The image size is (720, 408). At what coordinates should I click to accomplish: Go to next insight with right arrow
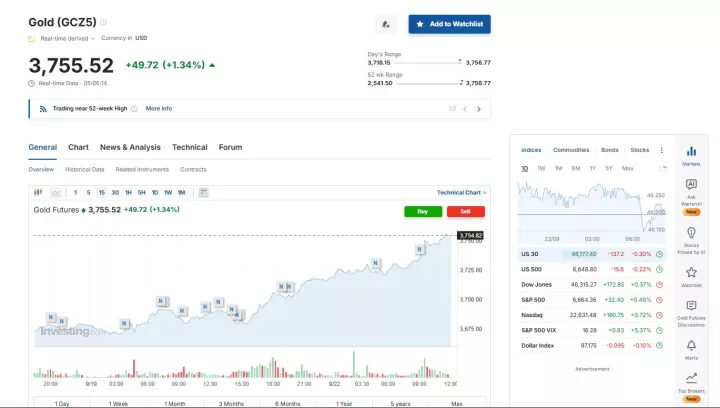tap(479, 109)
